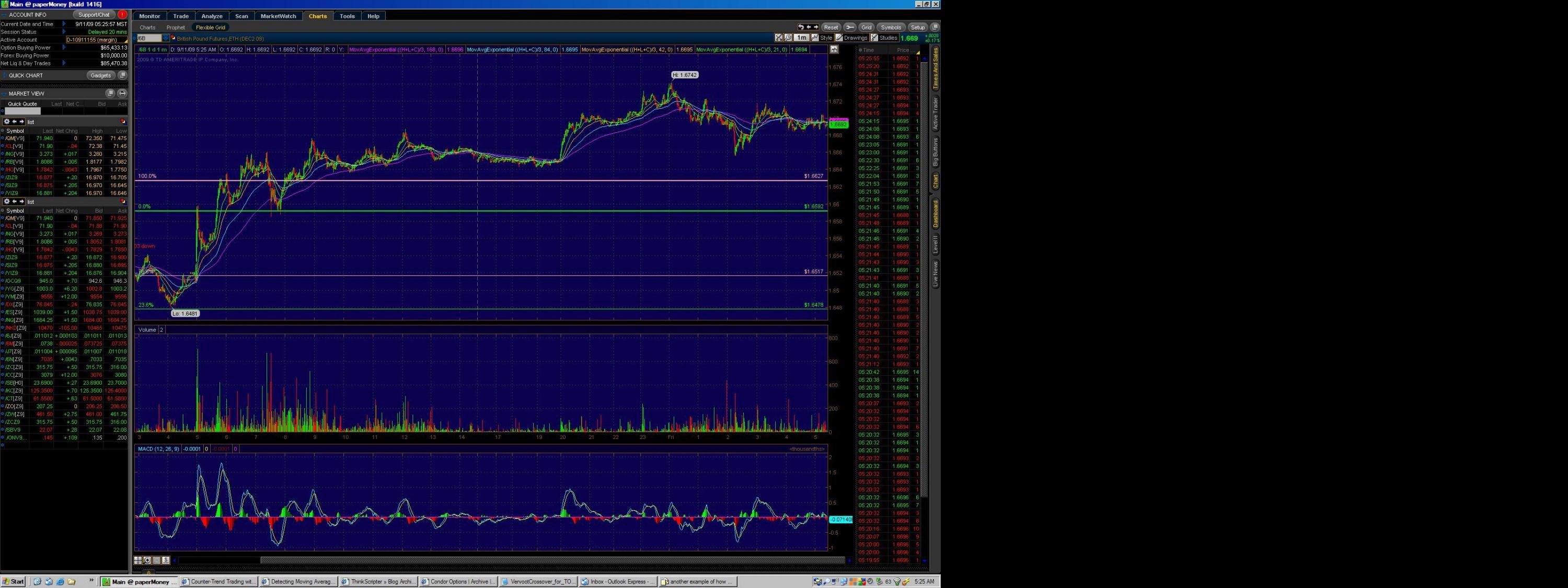Click the chart resize scaling icon
The width and height of the screenshot is (1568, 588).
[779, 38]
